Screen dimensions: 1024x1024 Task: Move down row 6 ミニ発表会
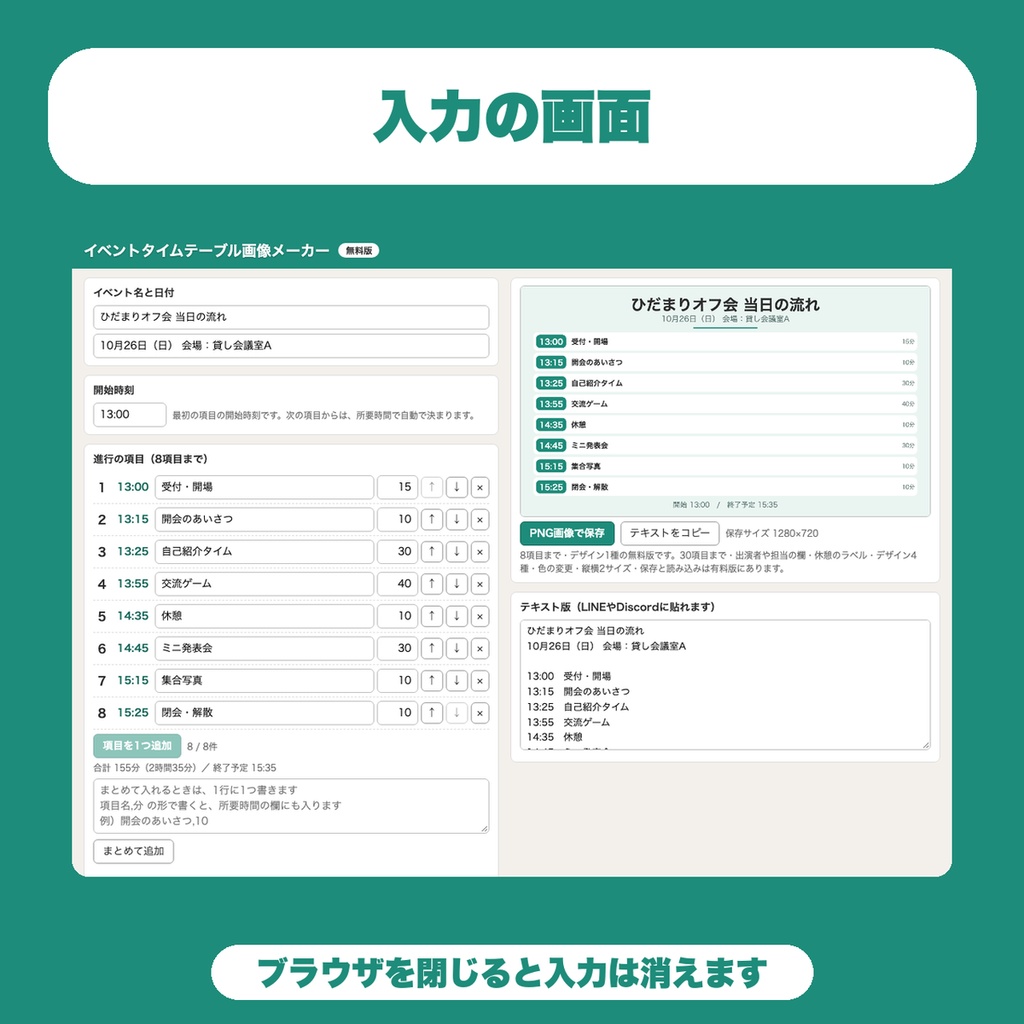[x=456, y=648]
